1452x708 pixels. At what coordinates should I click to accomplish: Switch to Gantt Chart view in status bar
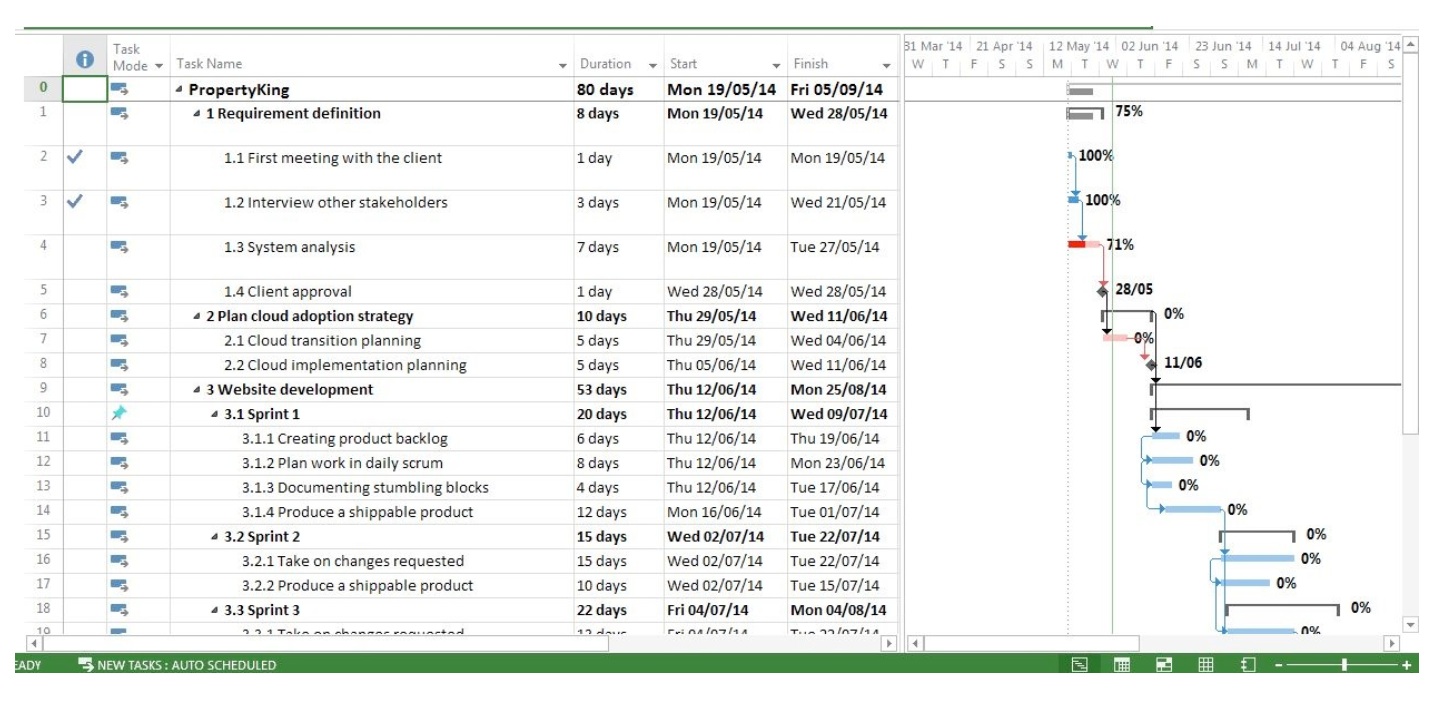coord(1080,665)
